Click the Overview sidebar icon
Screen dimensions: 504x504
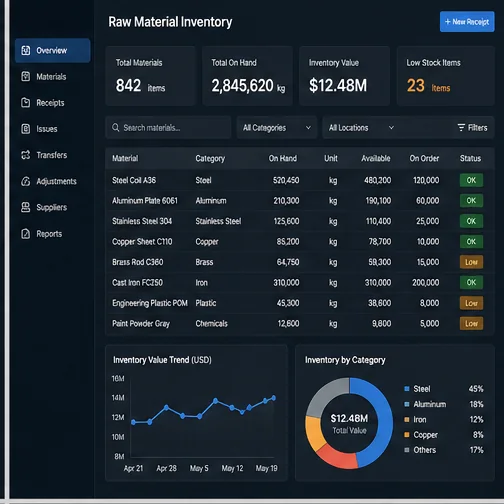click(x=26, y=50)
